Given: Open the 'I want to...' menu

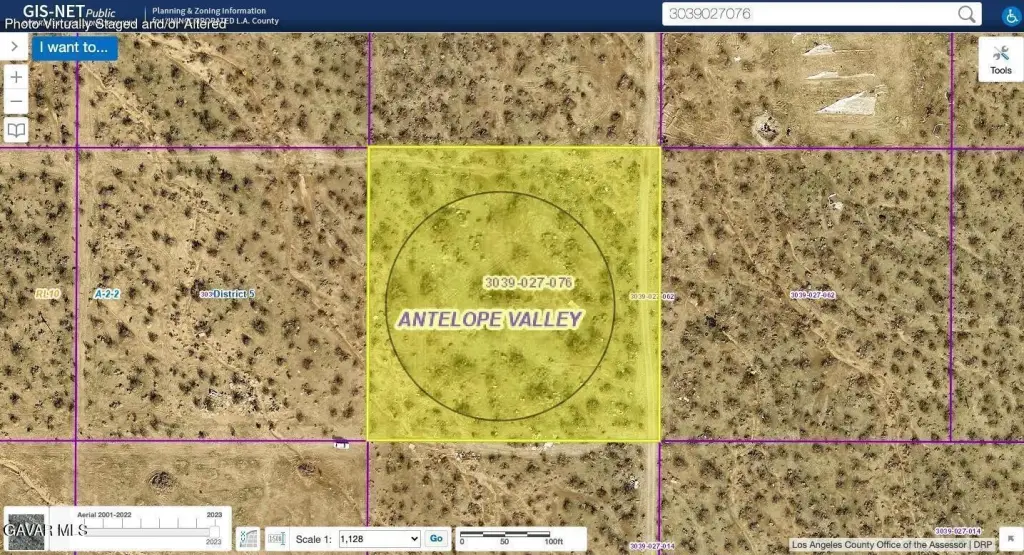Looking at the screenshot, I should pyautogui.click(x=75, y=47).
